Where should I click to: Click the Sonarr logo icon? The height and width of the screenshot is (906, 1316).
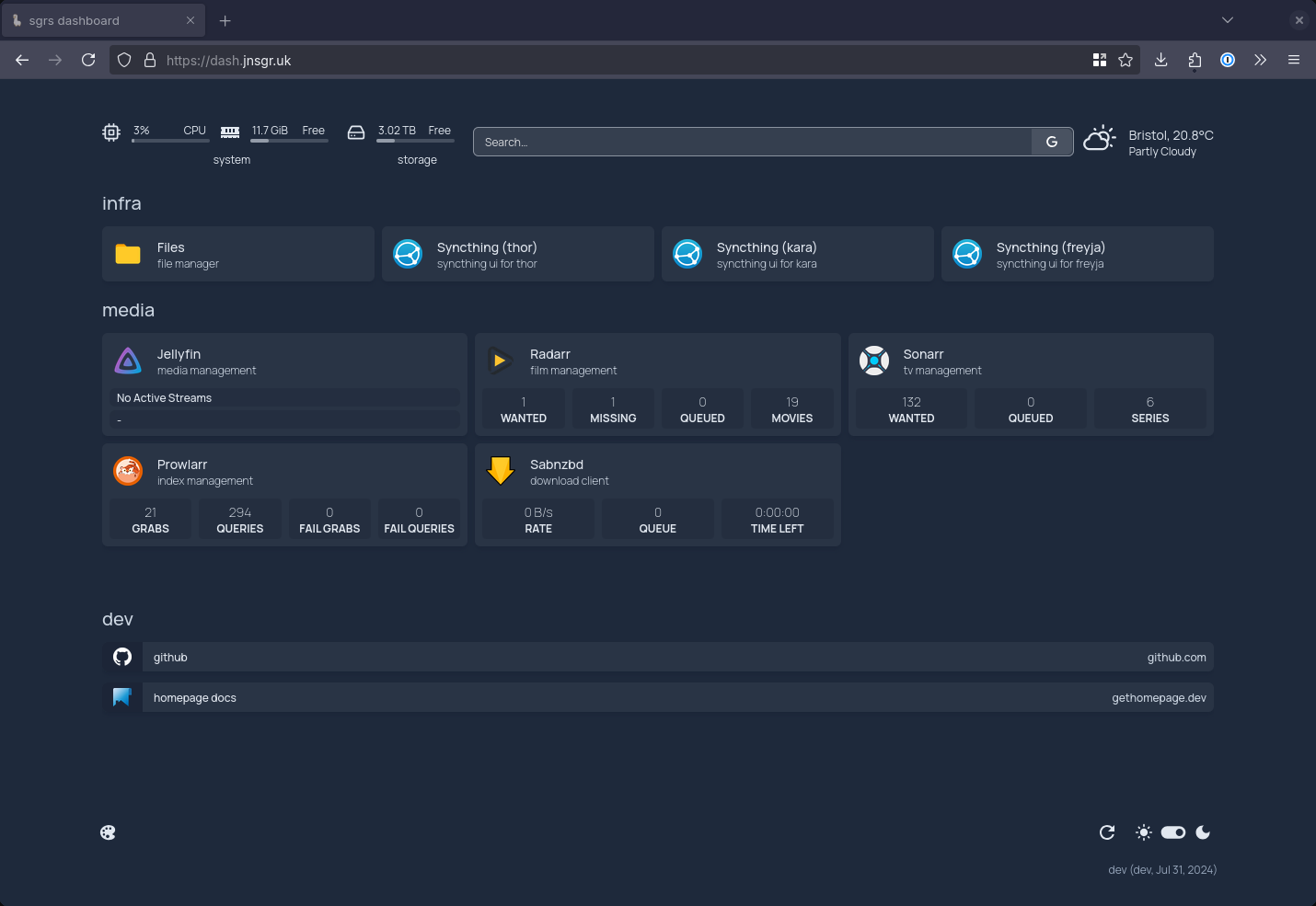click(873, 361)
